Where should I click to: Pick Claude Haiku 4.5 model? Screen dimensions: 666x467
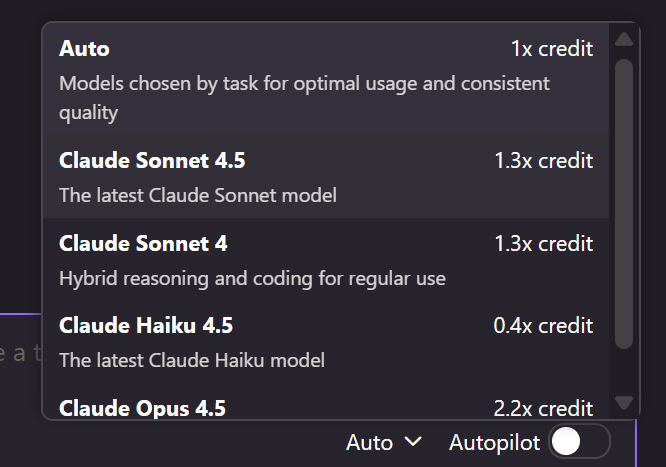coord(326,342)
